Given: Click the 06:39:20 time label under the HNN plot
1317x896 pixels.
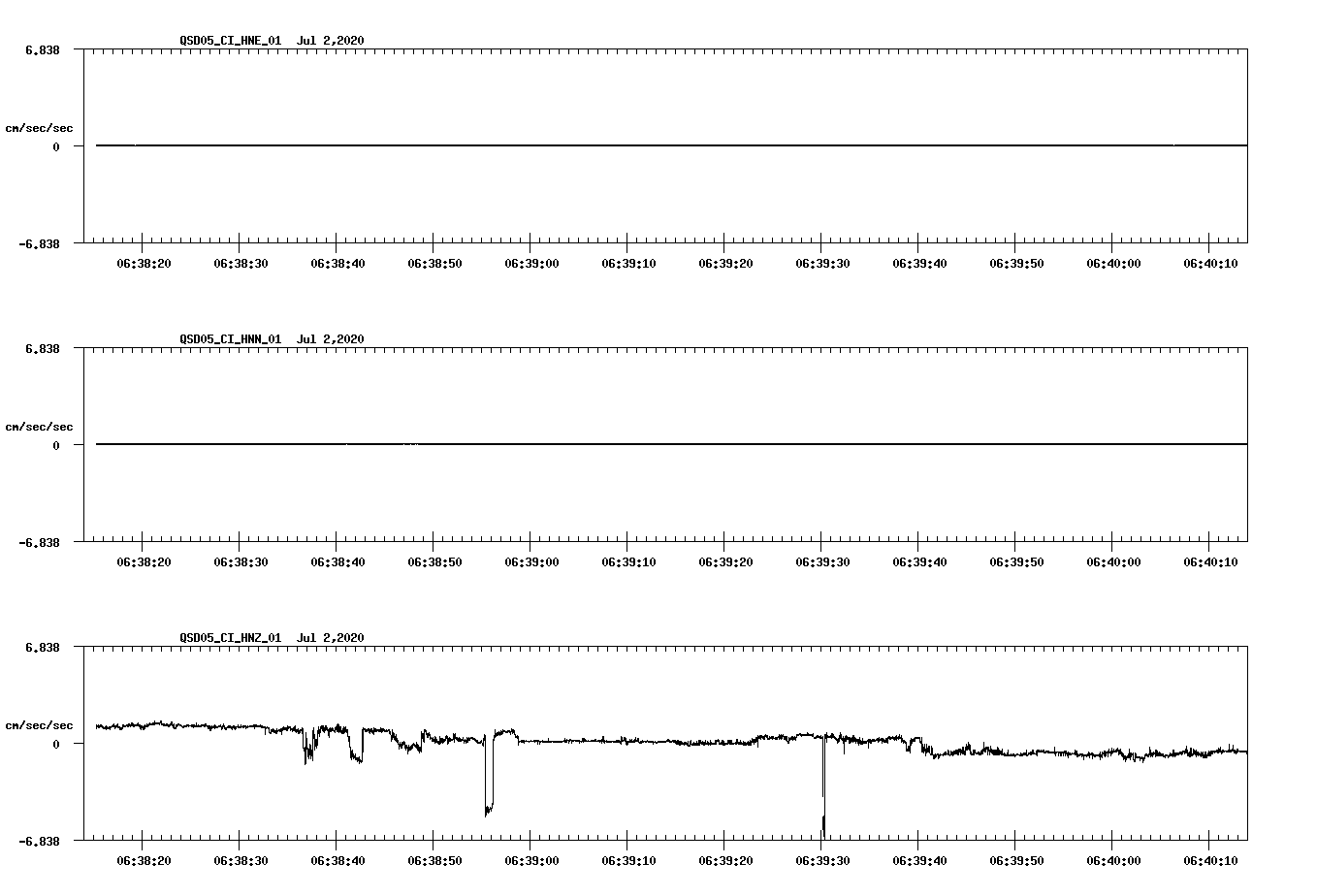Looking at the screenshot, I should 725,561.
